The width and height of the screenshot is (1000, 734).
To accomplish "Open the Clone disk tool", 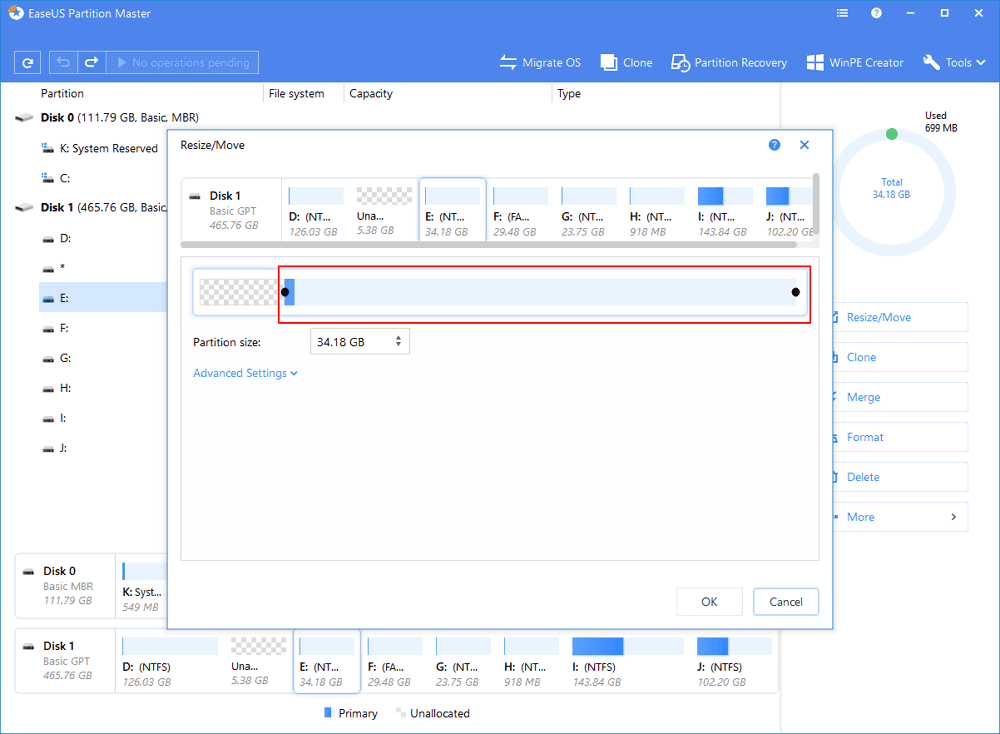I will click(626, 63).
